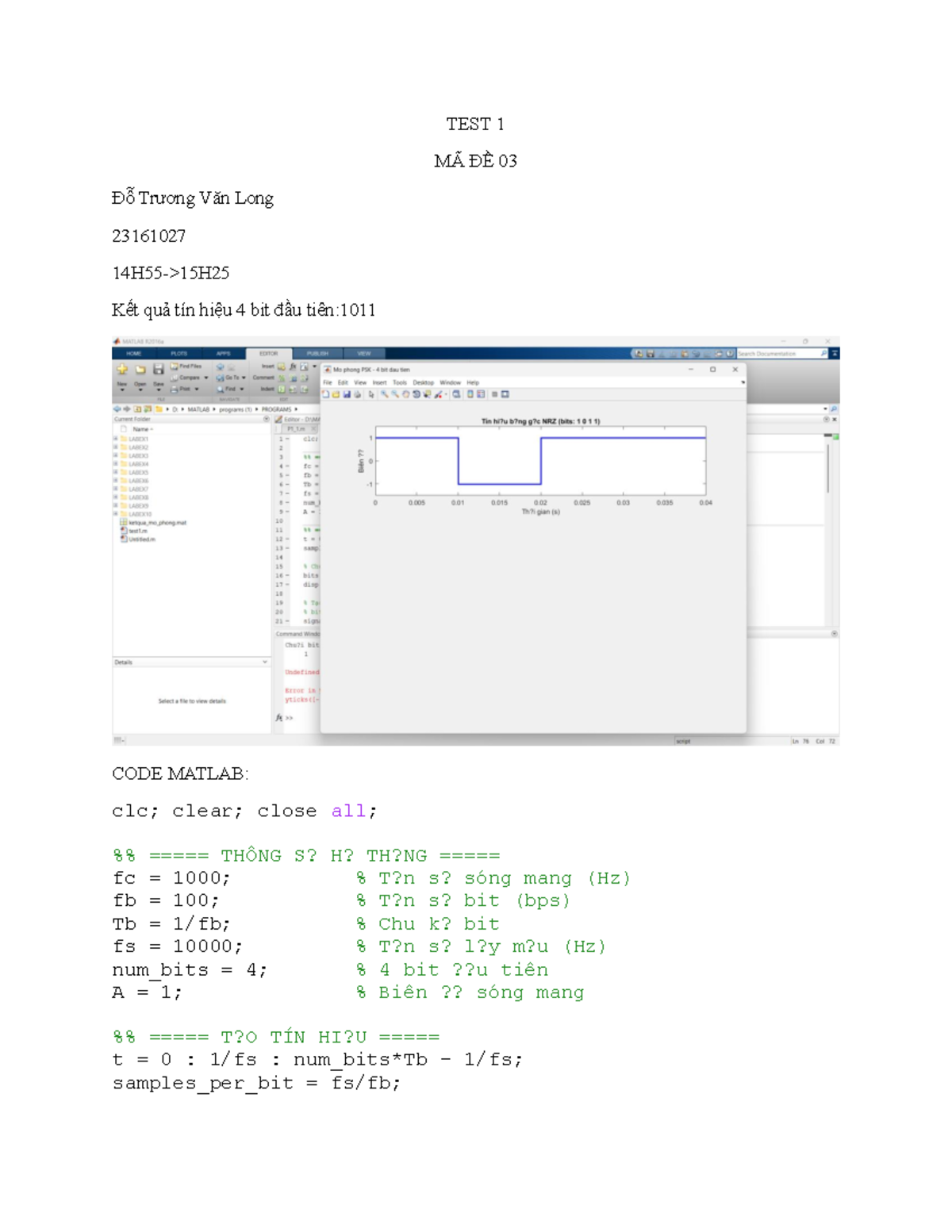Screen dimensions: 952x1232
Task: Switch to the PLOTS ribbon tab
Action: pos(179,354)
